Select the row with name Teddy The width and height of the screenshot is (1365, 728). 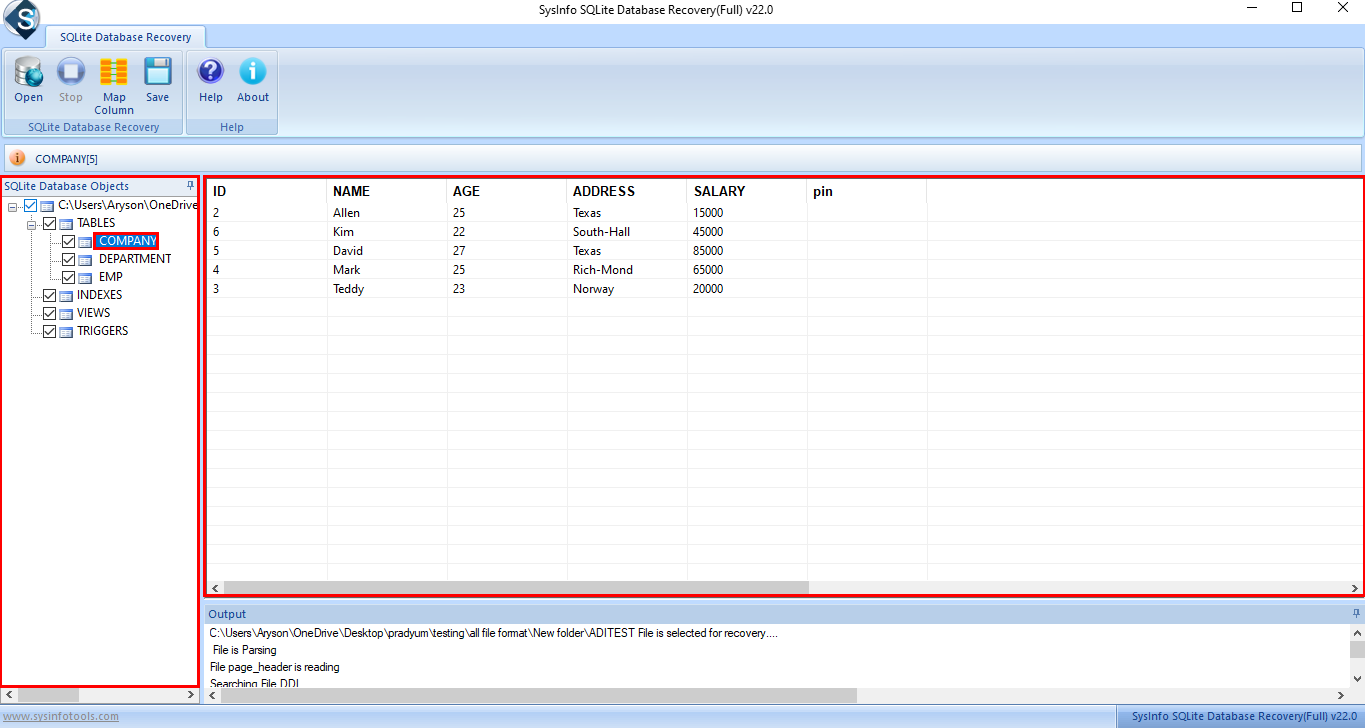(x=348, y=289)
